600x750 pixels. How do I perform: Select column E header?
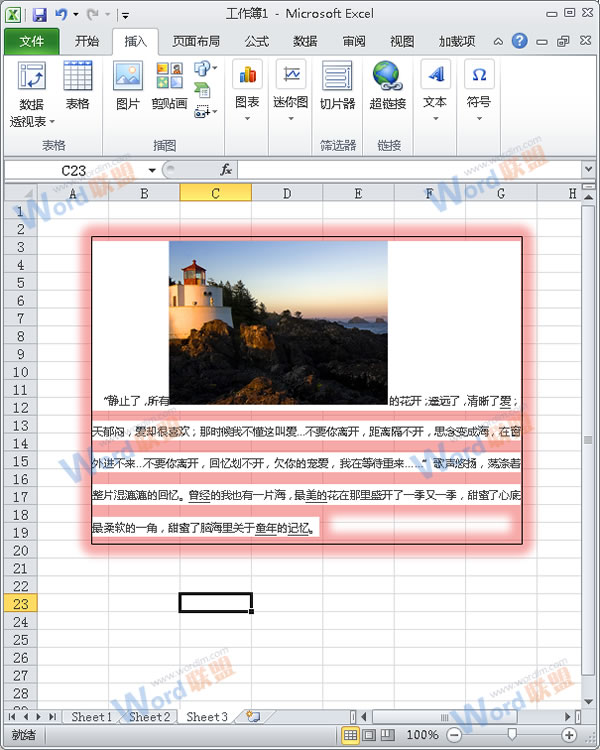pyautogui.click(x=358, y=193)
